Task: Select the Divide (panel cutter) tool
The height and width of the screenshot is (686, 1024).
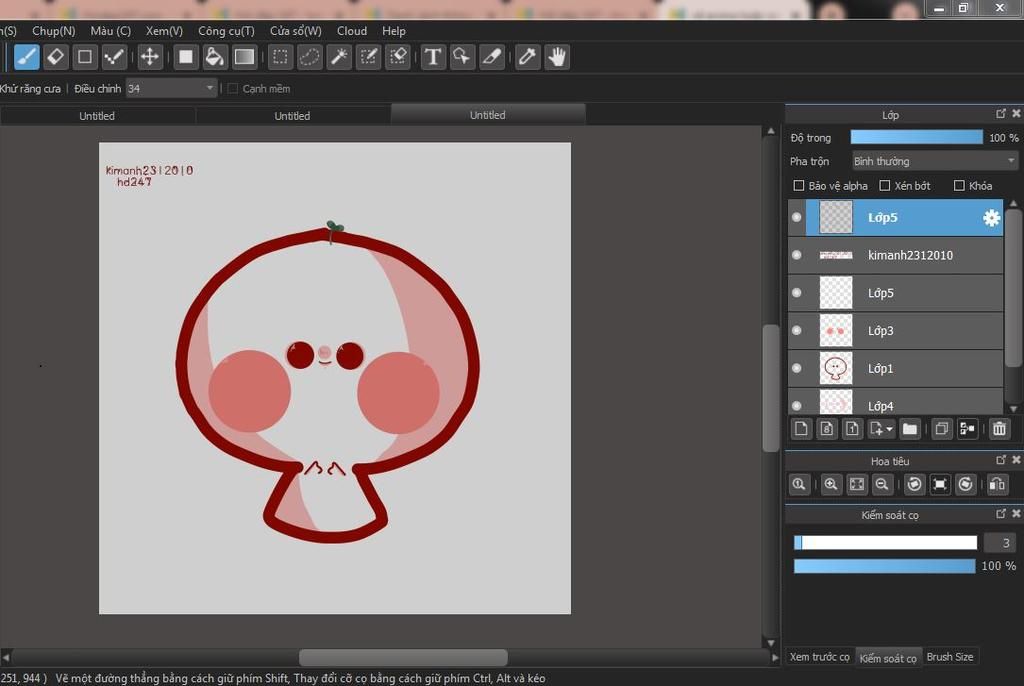Action: 491,57
